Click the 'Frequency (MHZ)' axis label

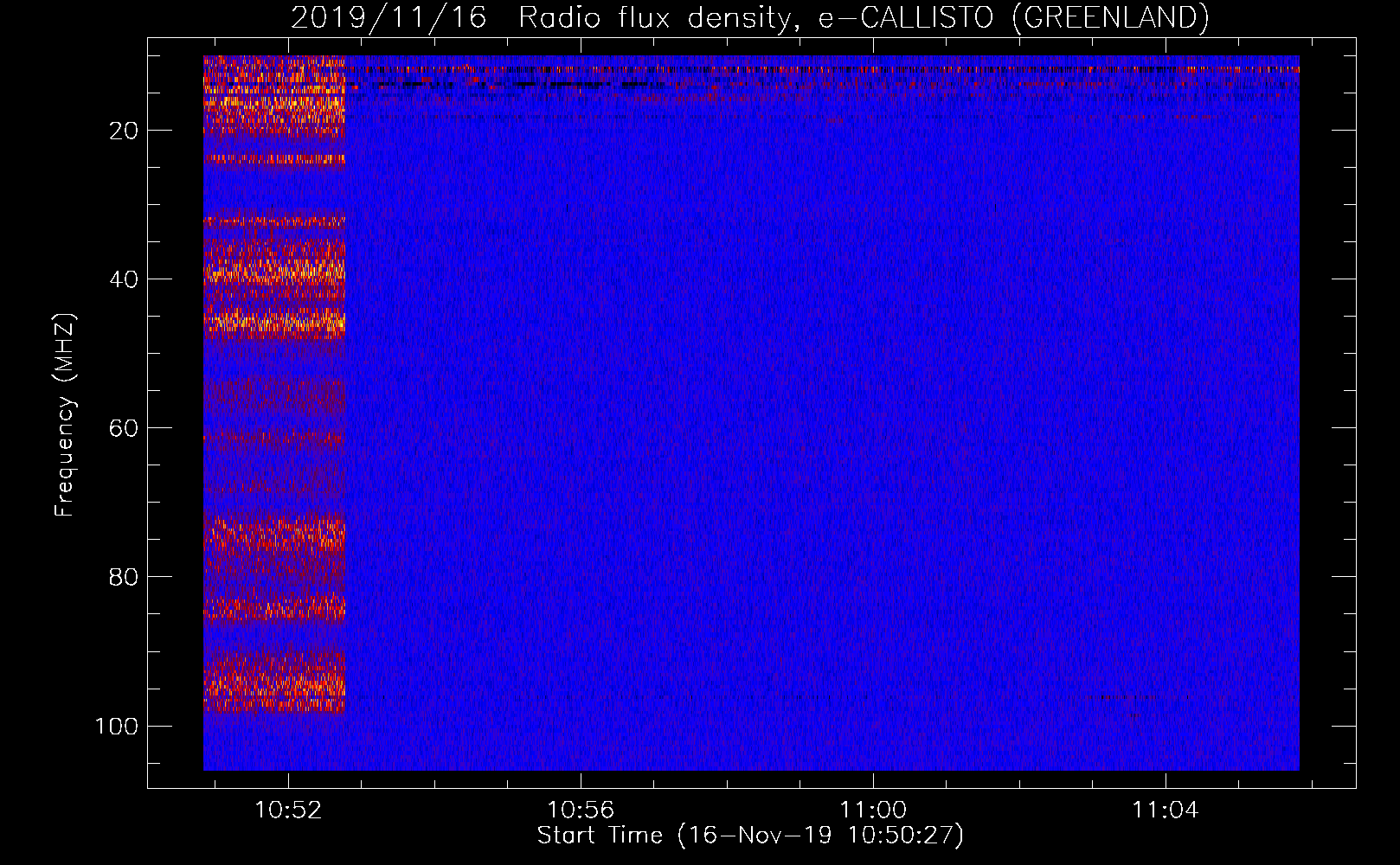point(65,415)
